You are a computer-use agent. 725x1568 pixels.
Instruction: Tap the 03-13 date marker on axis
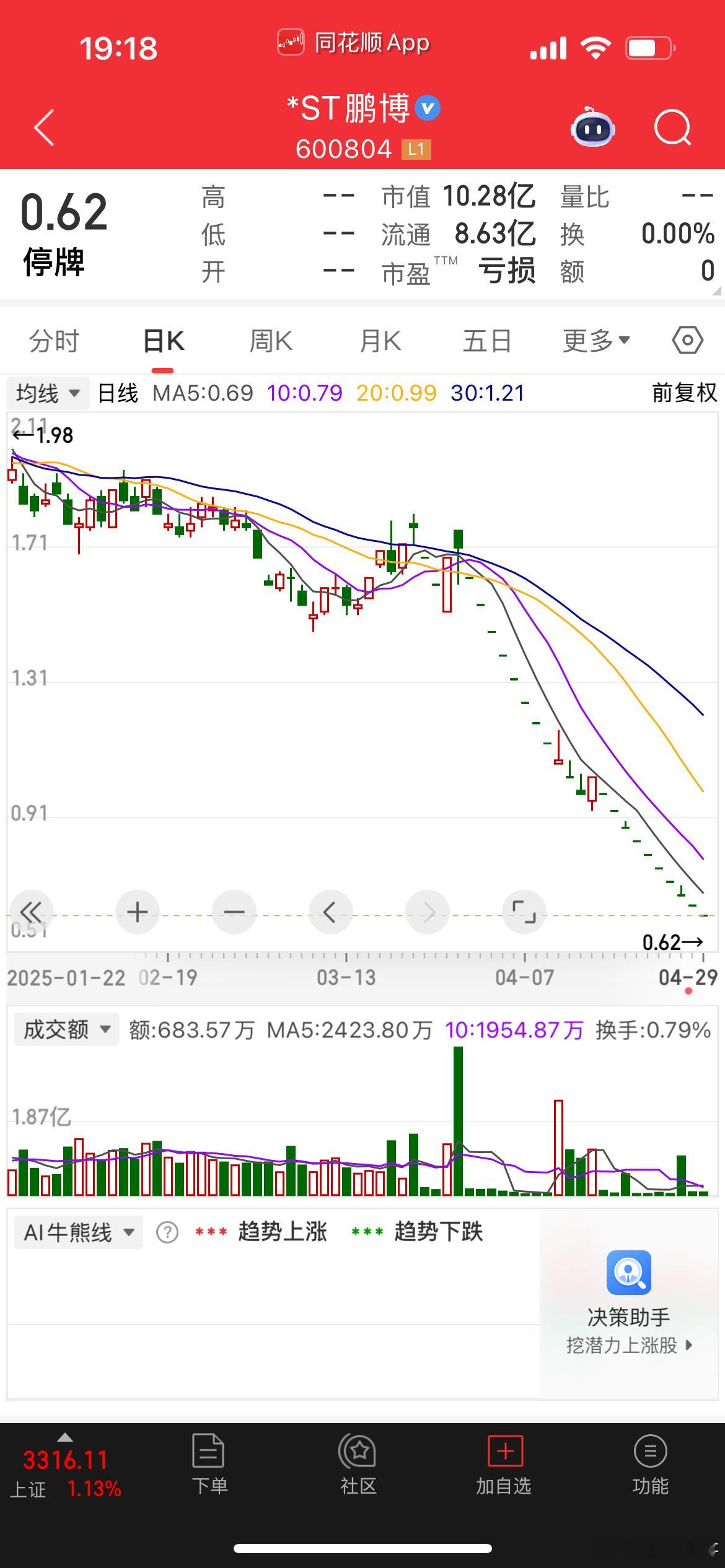coord(346,978)
